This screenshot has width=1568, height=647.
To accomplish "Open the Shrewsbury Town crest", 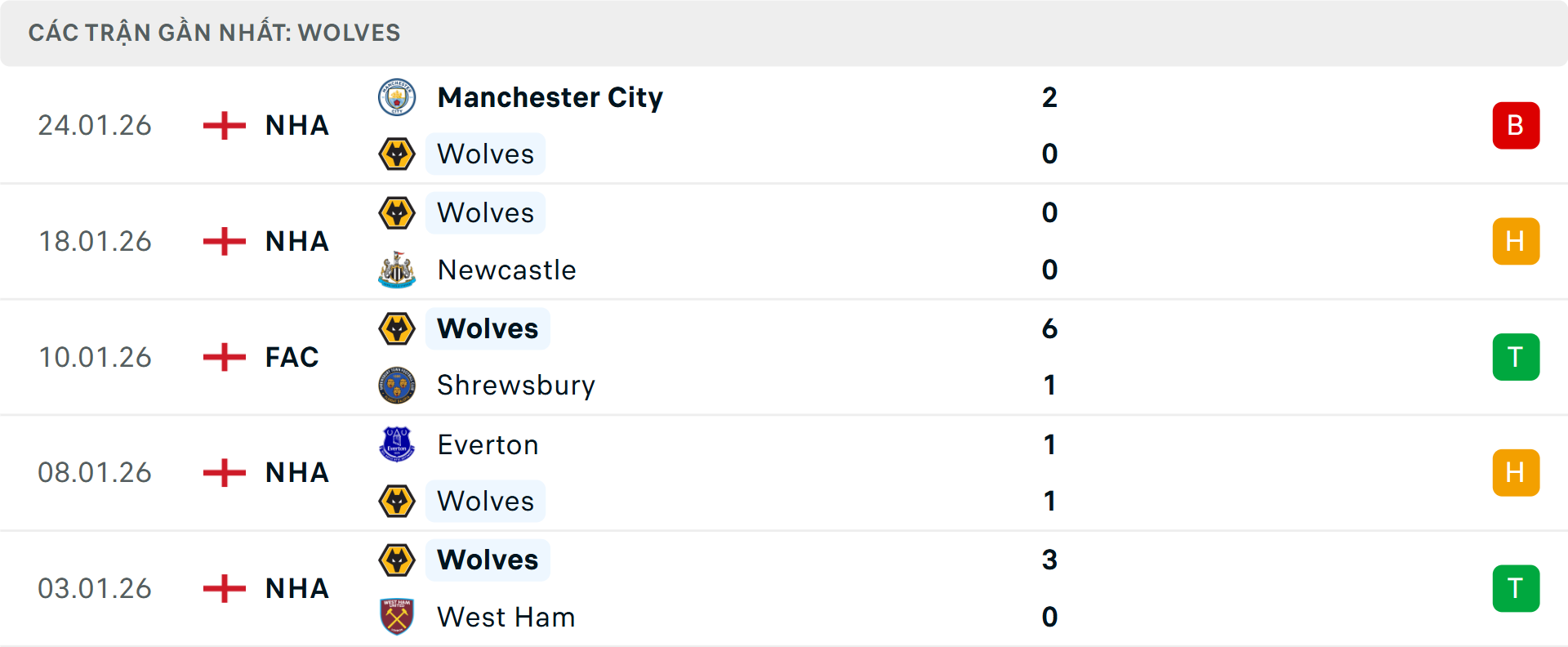I will click(x=398, y=385).
